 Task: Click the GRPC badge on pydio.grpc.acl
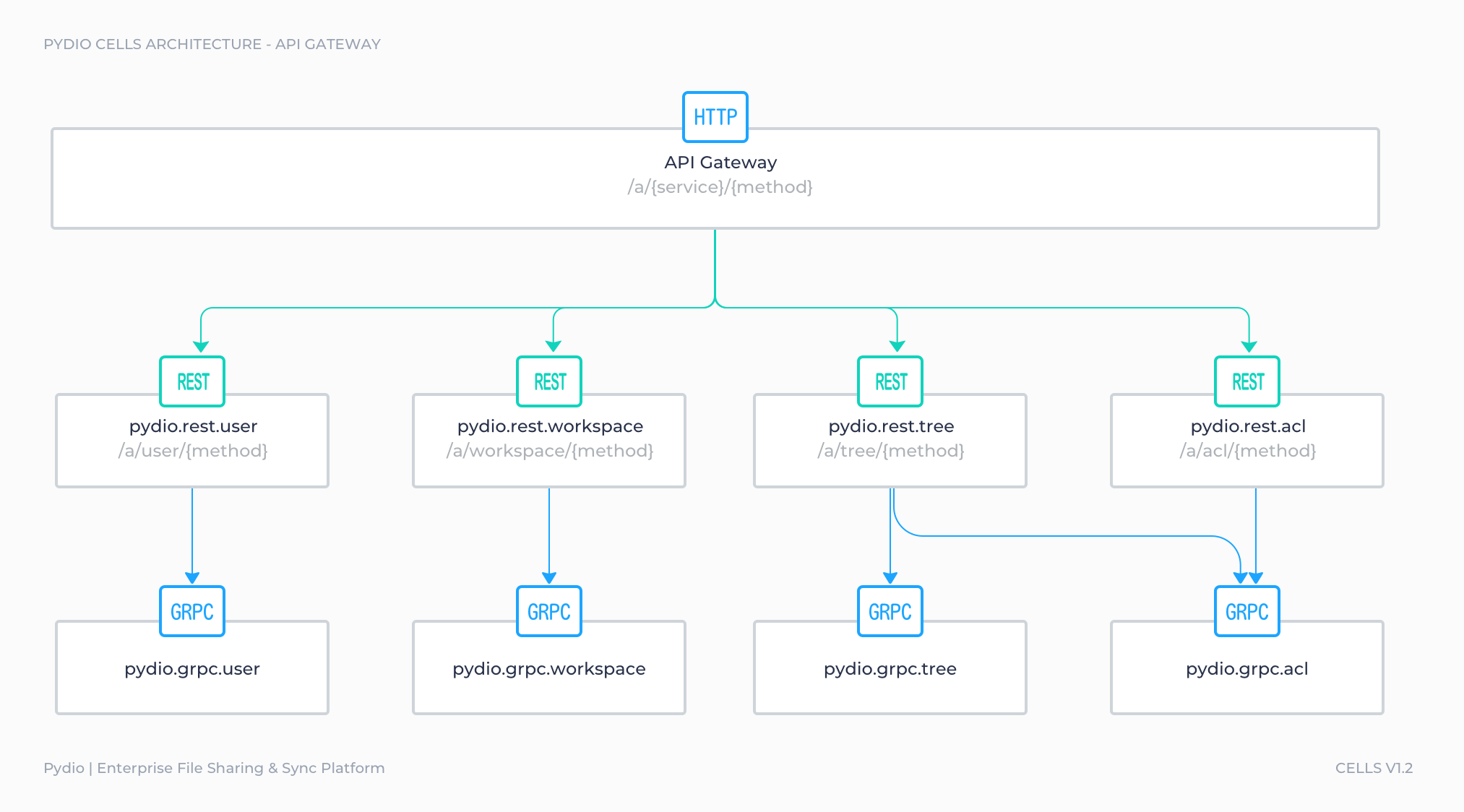1247,611
